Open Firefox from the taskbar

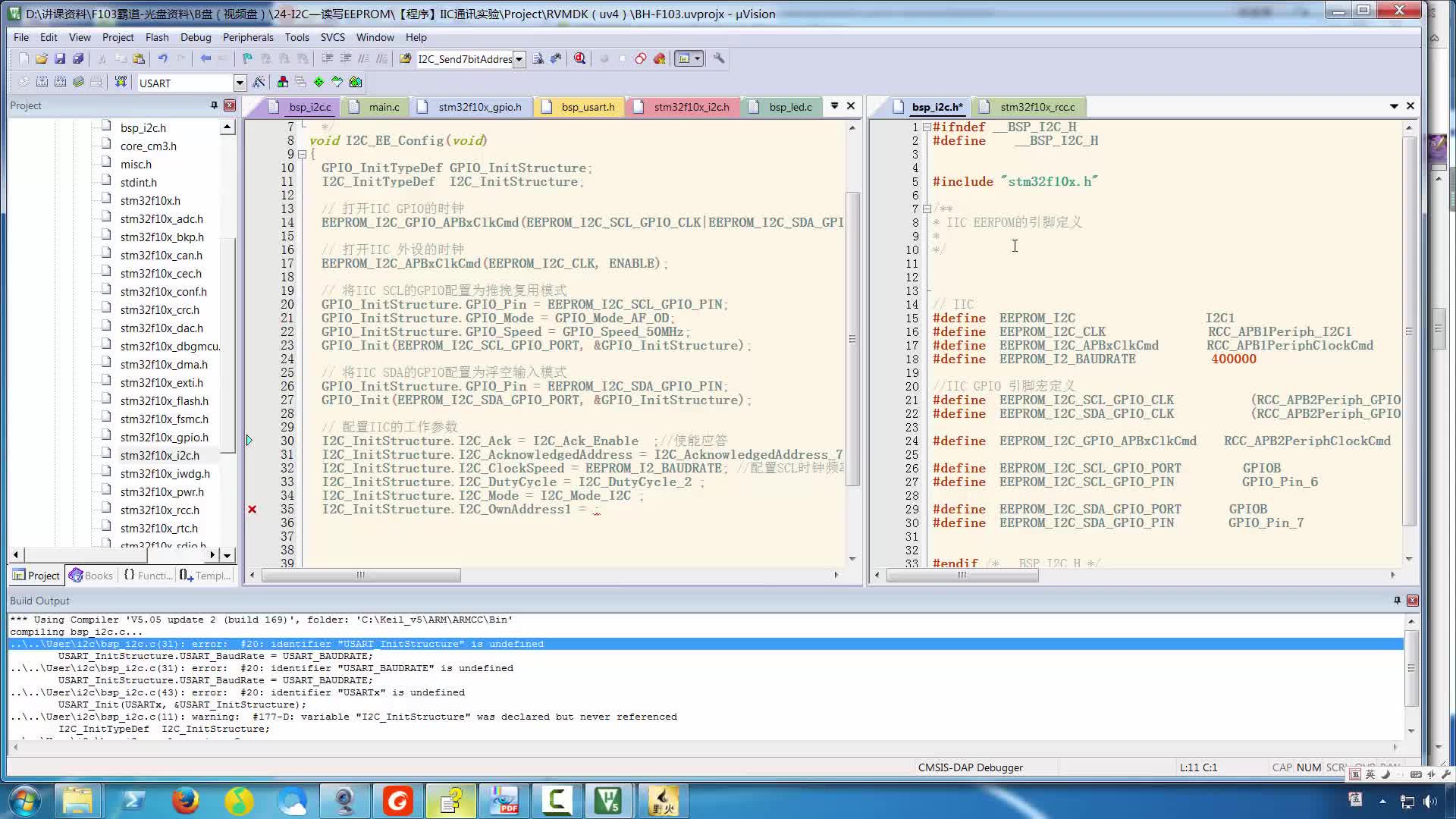186,801
